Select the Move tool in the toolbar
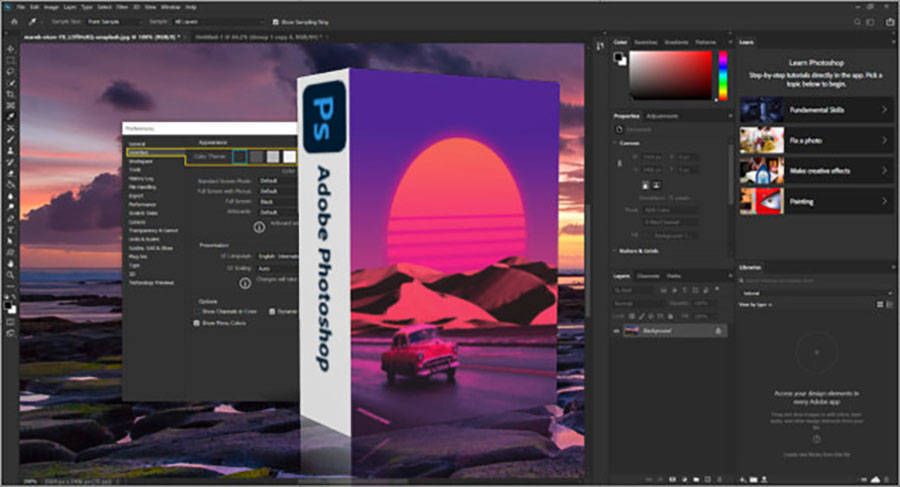The height and width of the screenshot is (487, 900). (x=10, y=48)
